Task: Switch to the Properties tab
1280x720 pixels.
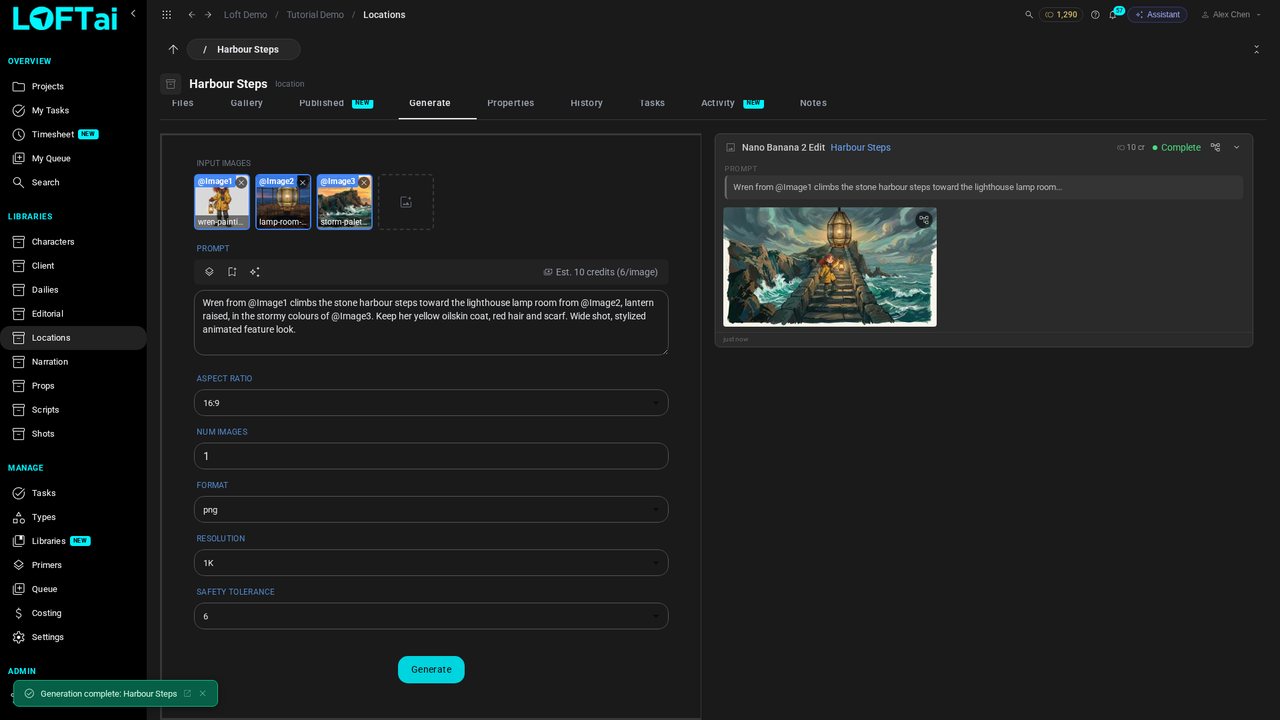Action: coord(511,103)
